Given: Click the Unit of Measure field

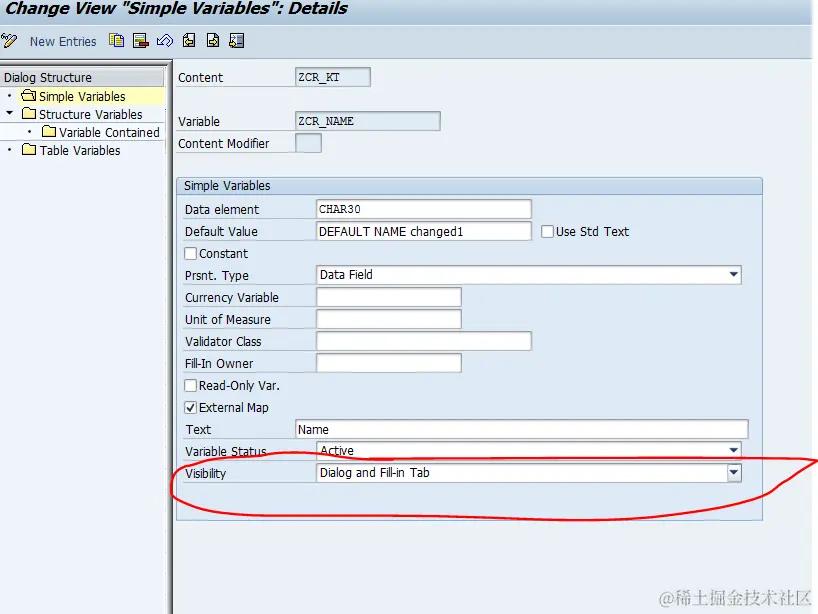Looking at the screenshot, I should [389, 319].
